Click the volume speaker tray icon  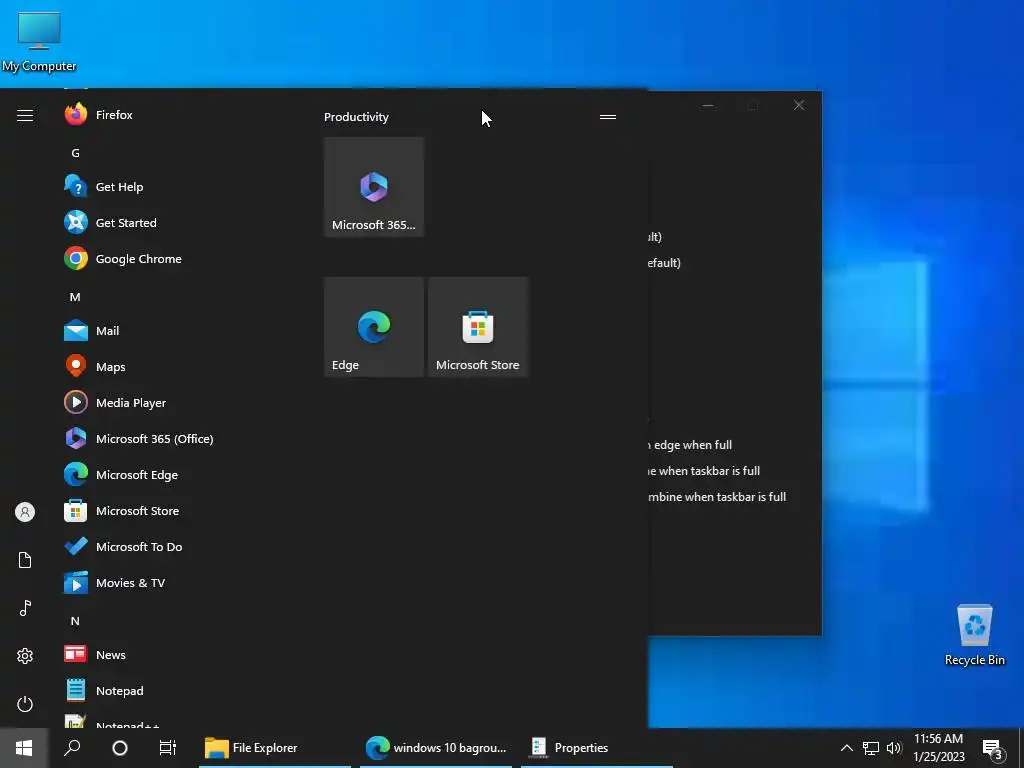894,748
